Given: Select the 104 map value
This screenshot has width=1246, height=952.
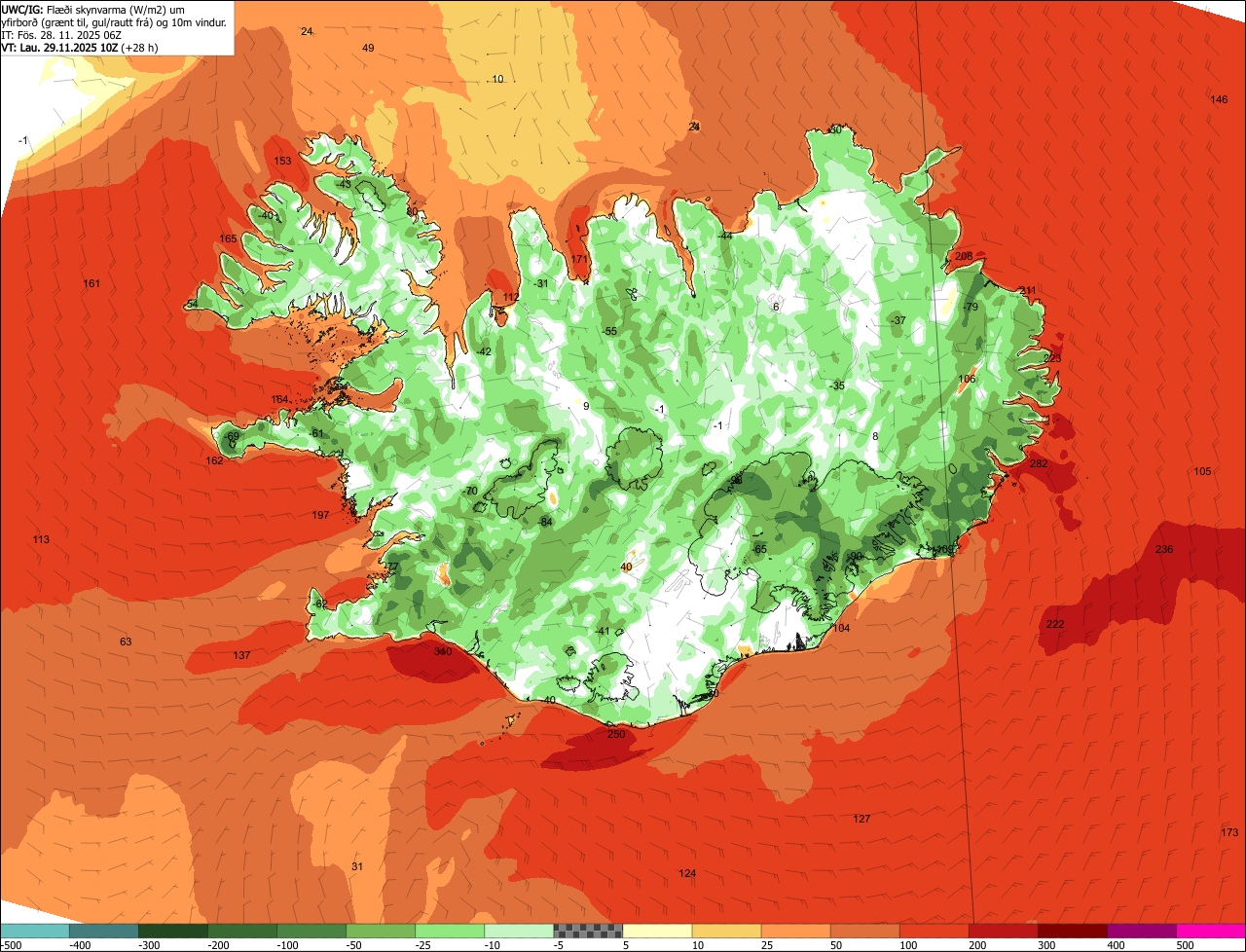Looking at the screenshot, I should click(x=842, y=628).
